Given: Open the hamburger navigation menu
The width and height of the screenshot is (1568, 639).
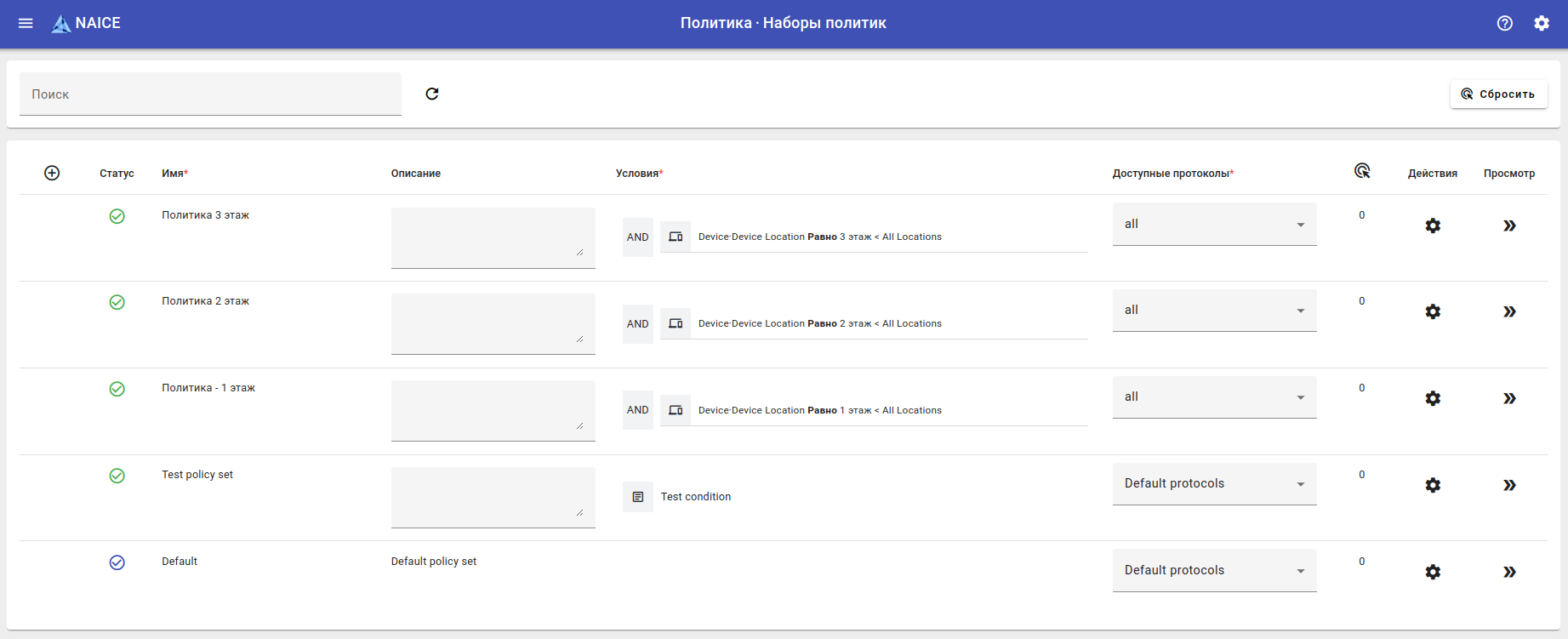Looking at the screenshot, I should tap(26, 23).
